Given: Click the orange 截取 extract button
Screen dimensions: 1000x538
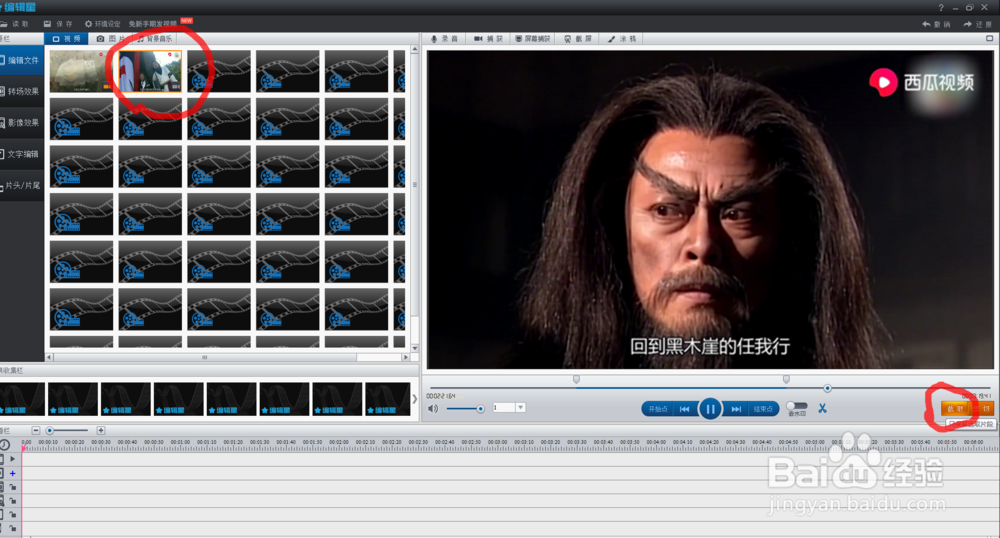Looking at the screenshot, I should click(x=955, y=409).
